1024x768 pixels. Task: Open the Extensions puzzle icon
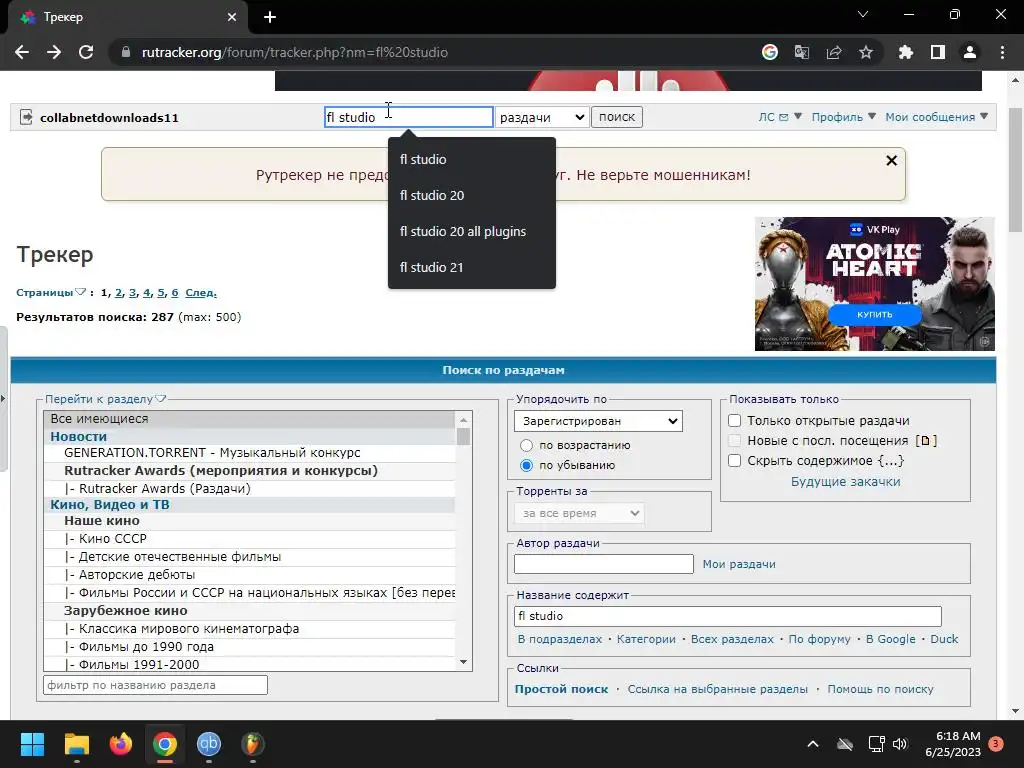(x=906, y=52)
